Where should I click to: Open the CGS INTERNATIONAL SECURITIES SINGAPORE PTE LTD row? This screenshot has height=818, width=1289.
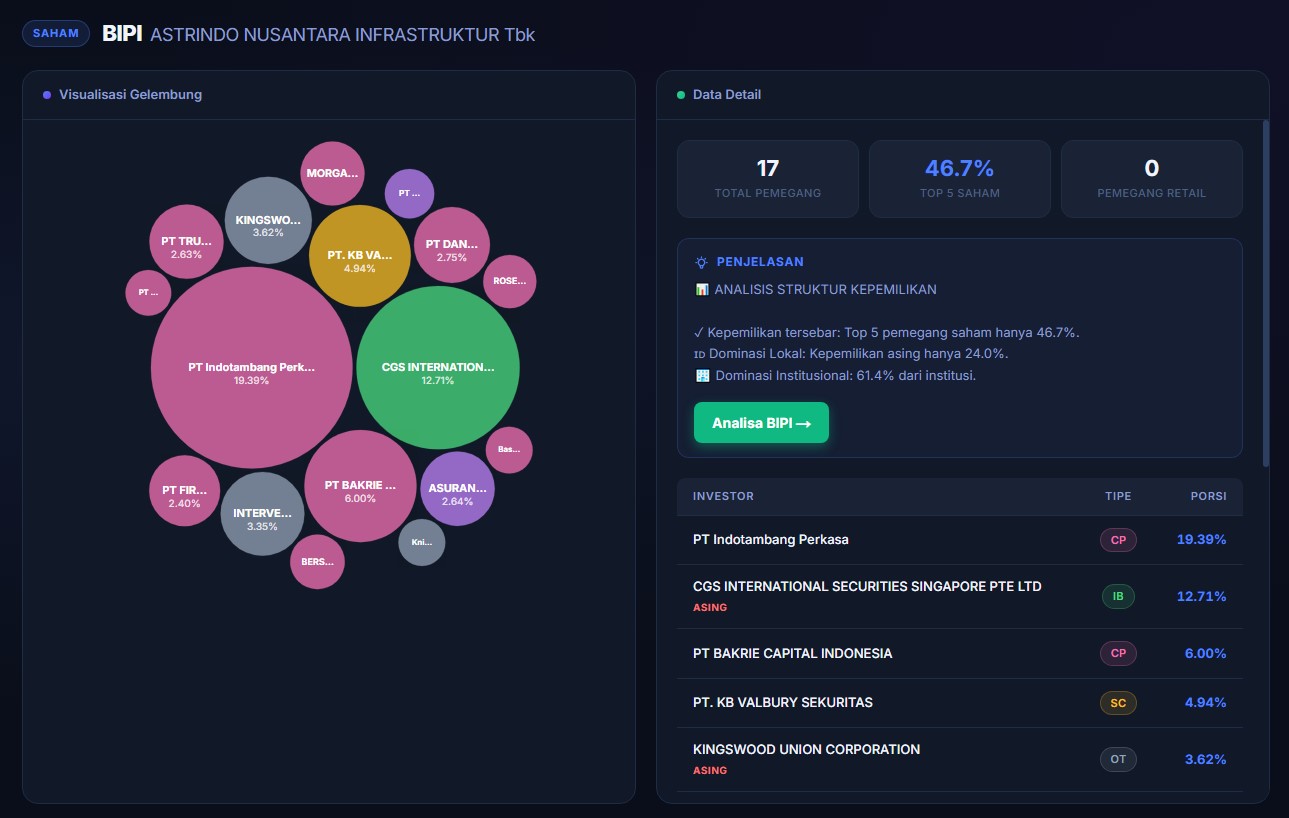point(960,597)
